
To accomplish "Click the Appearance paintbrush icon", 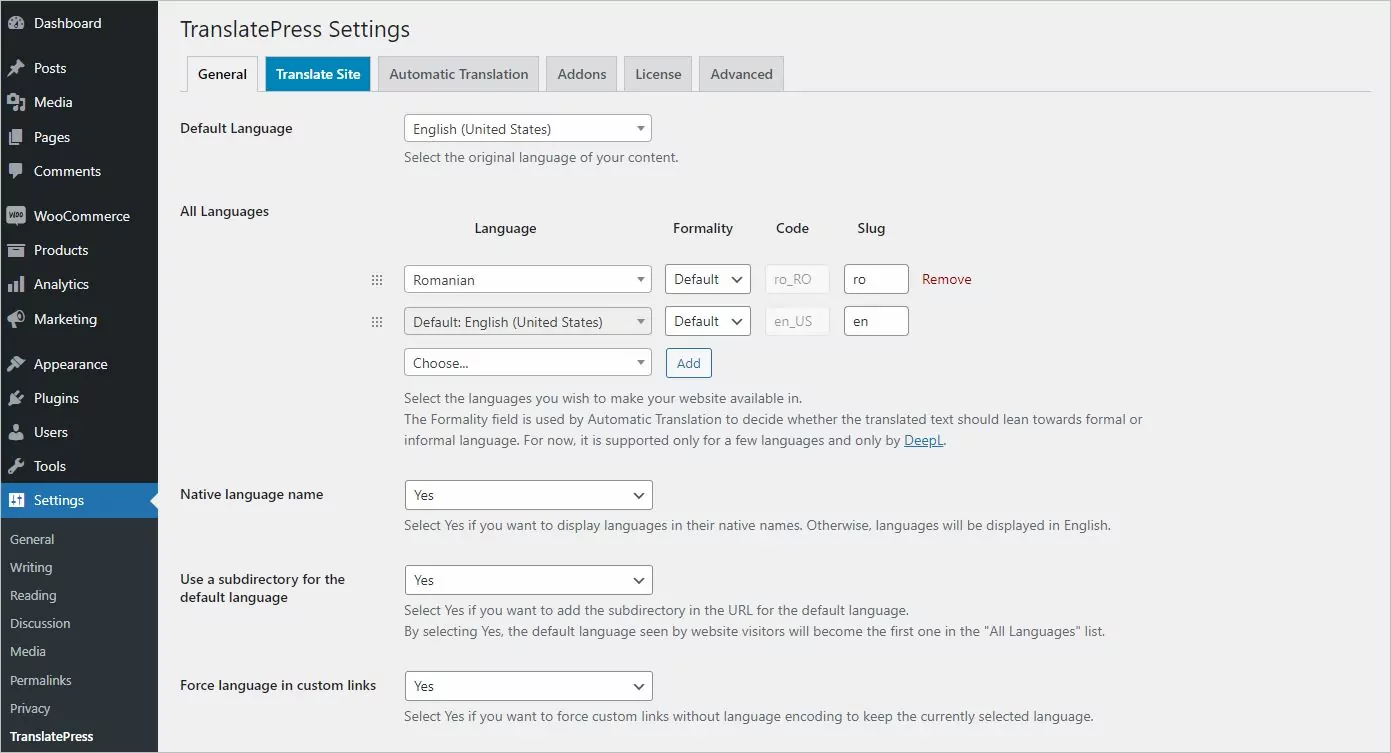I will (16, 364).
